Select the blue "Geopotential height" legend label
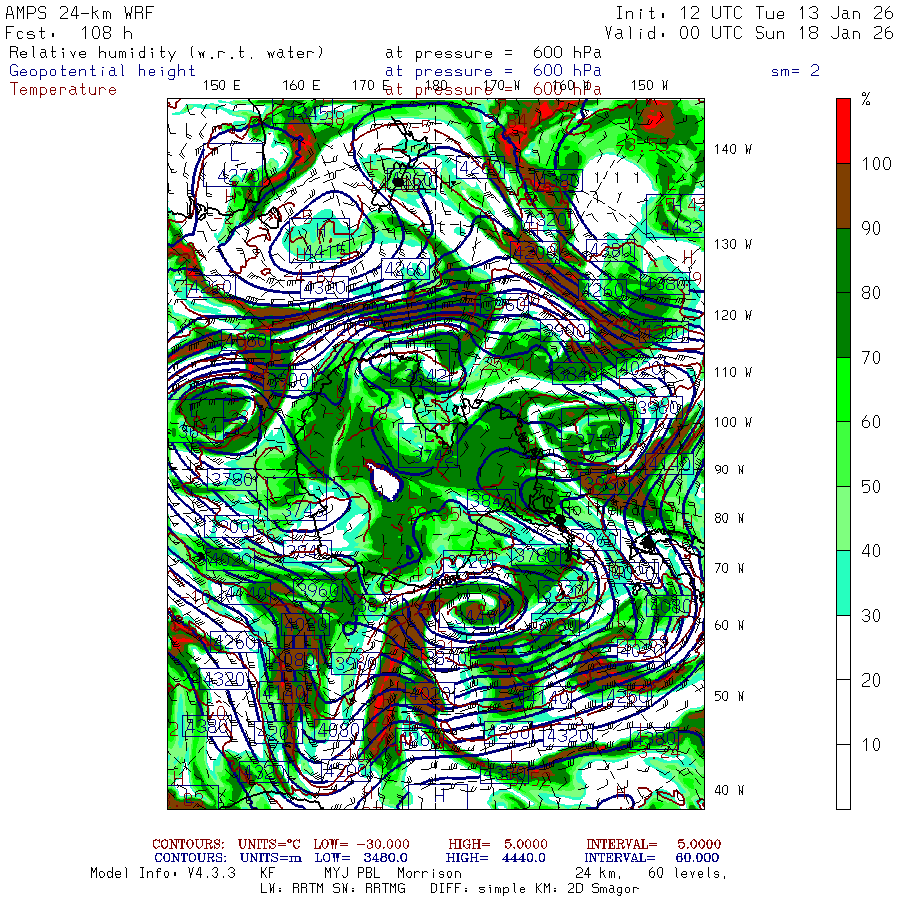The image size is (900, 900). 103,71
